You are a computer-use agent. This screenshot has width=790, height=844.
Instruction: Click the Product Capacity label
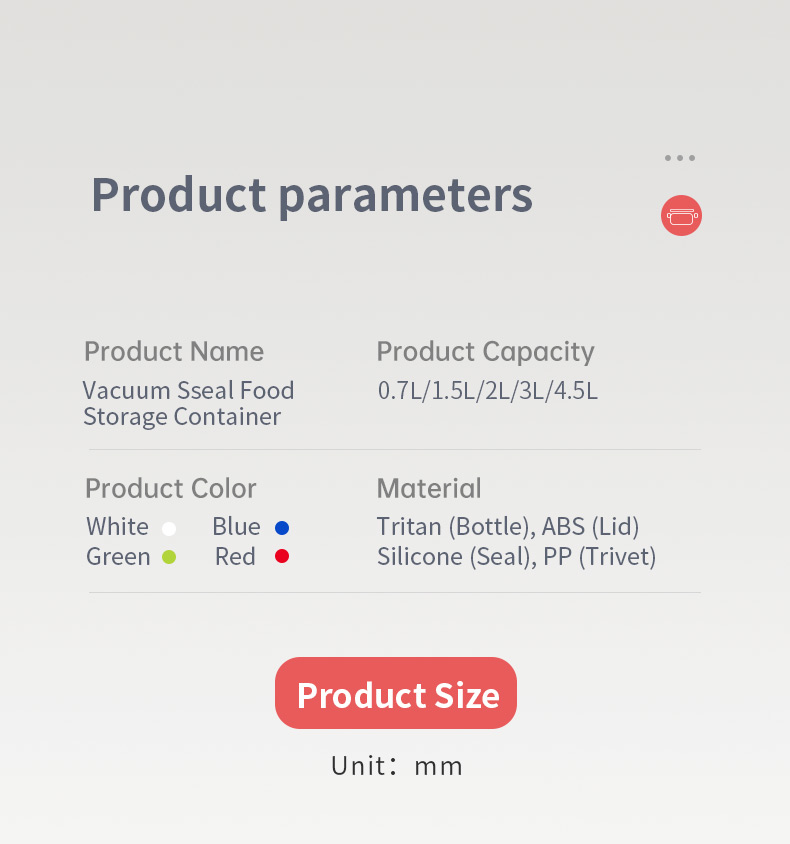click(x=485, y=353)
